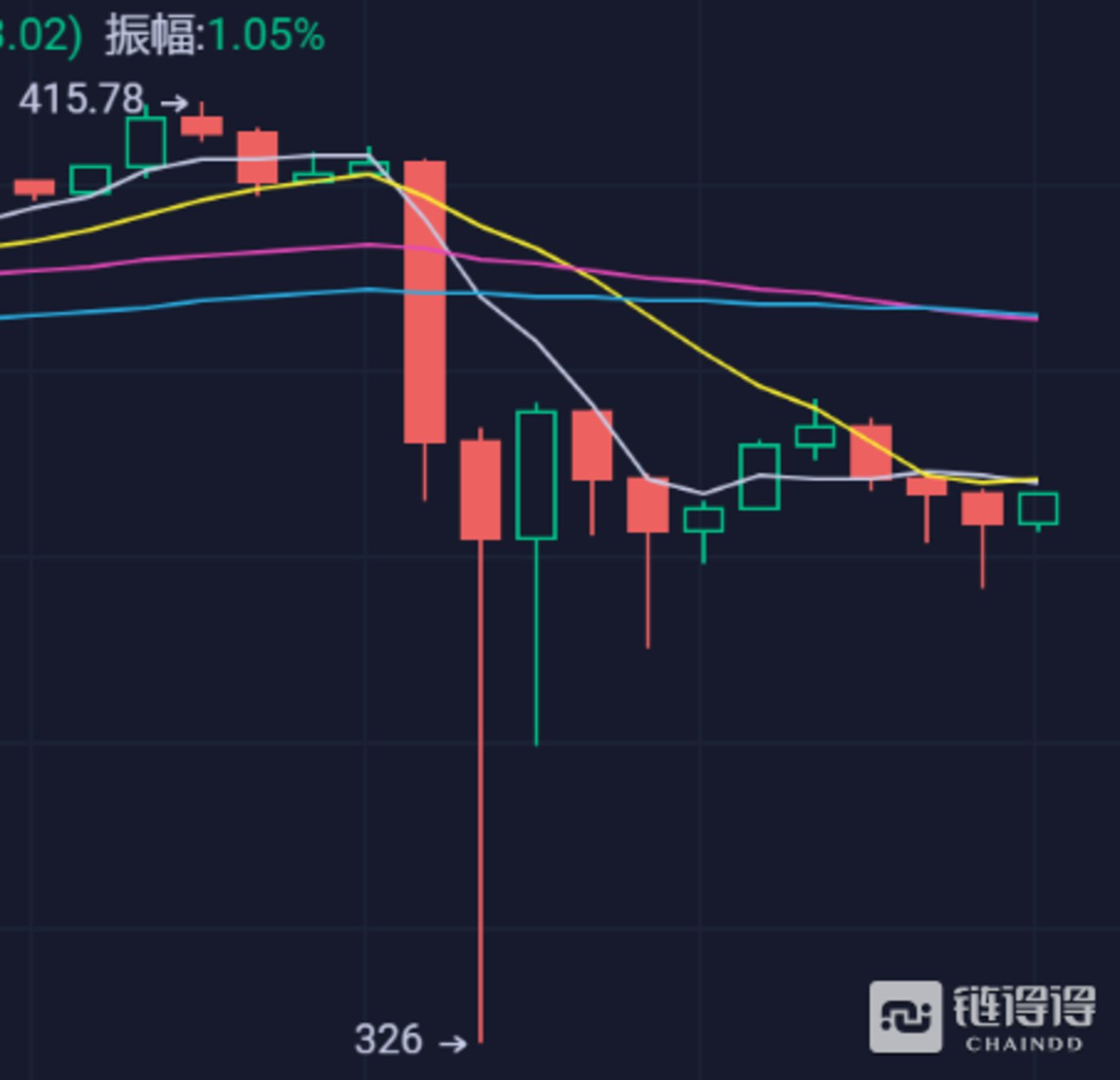Select the small red candle at the 415.78 high
1120x1080 pixels.
click(x=202, y=126)
